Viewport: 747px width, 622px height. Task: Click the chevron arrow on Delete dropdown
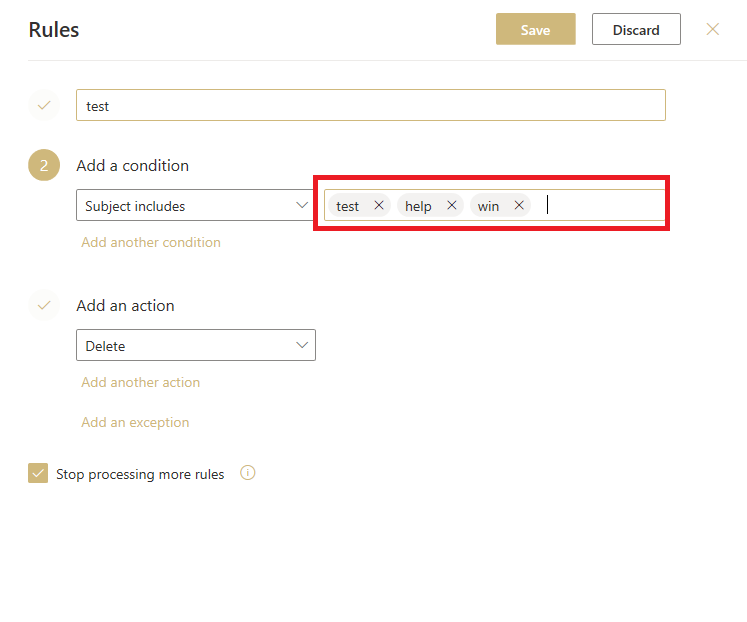[x=302, y=345]
